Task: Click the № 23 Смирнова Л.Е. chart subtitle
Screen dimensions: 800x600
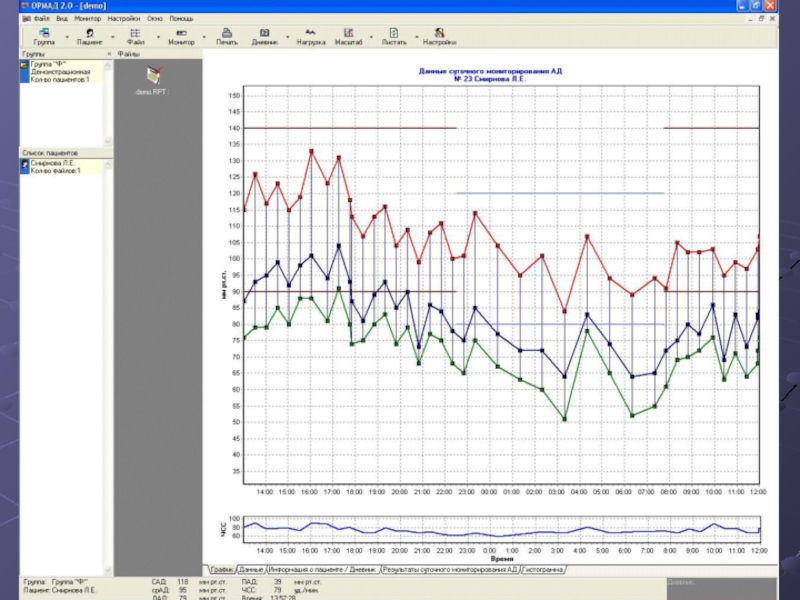Action: (x=490, y=79)
